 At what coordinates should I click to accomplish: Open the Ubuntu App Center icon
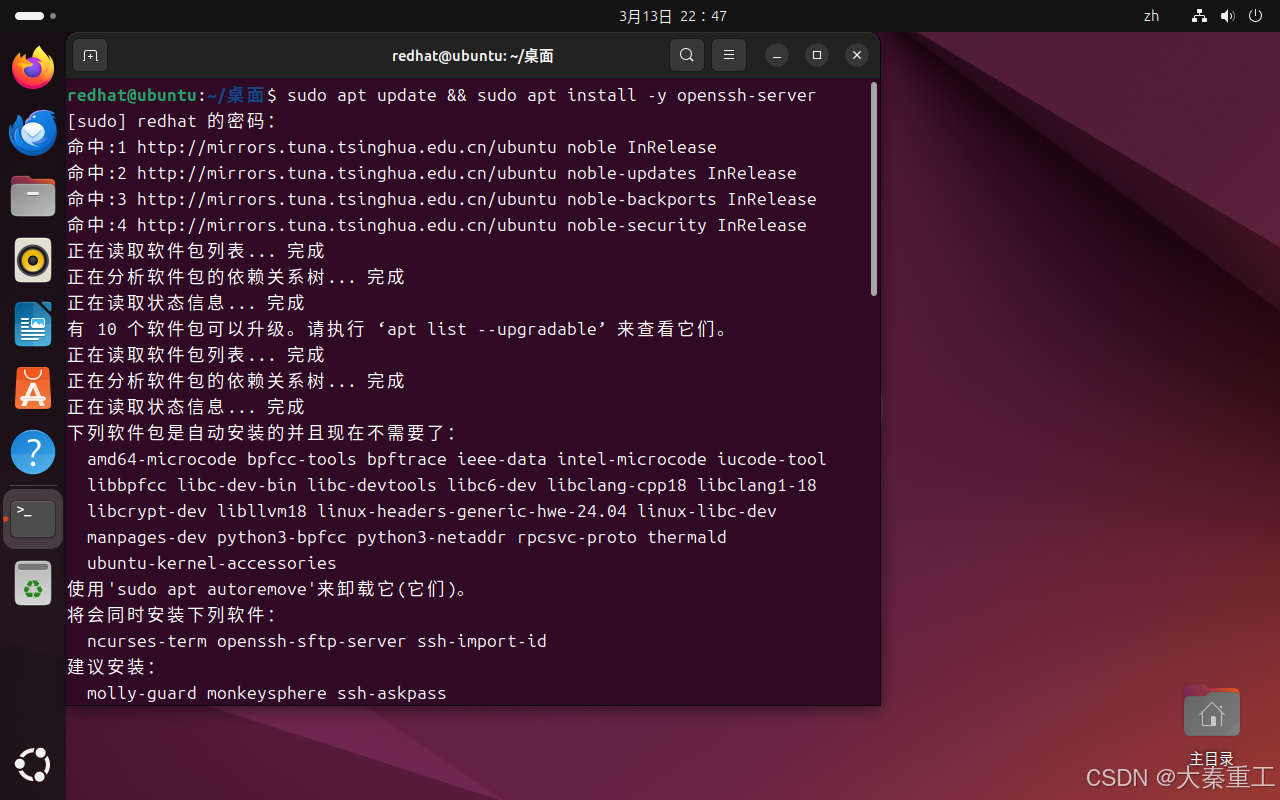[33, 388]
